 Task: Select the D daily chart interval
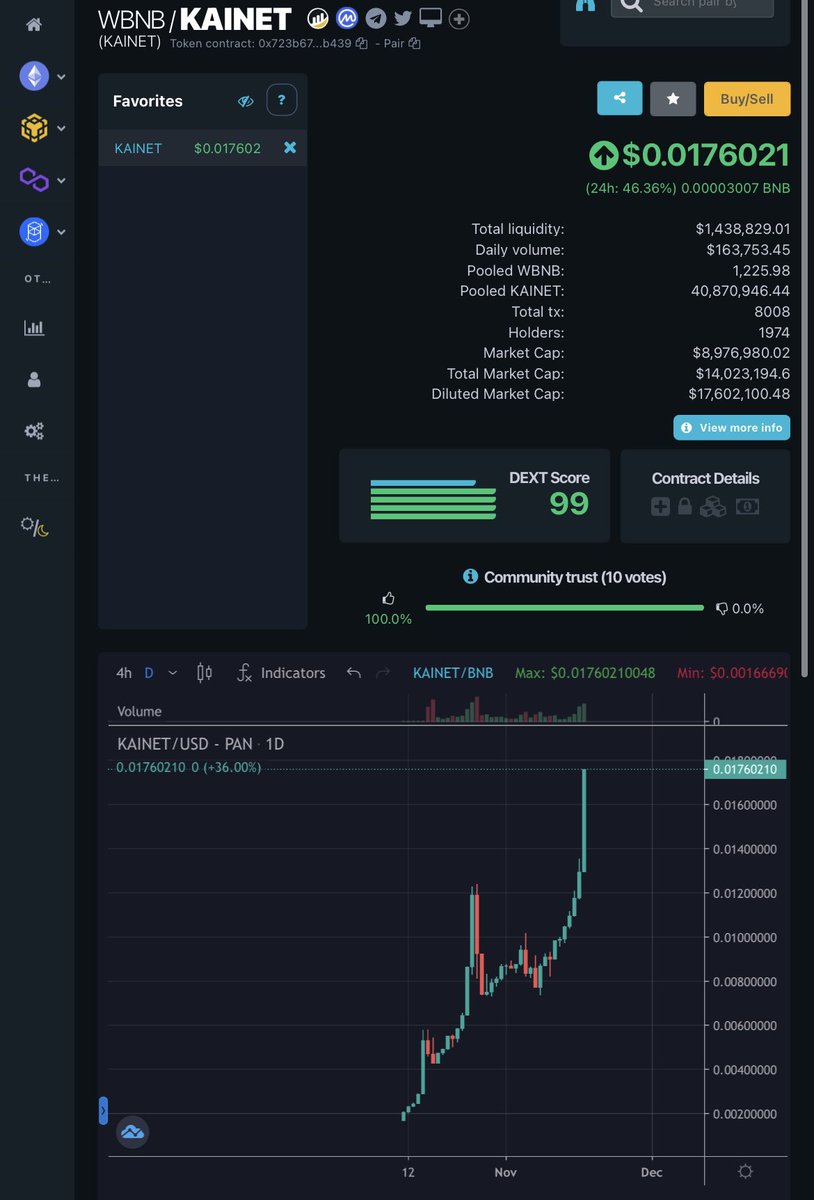[149, 673]
